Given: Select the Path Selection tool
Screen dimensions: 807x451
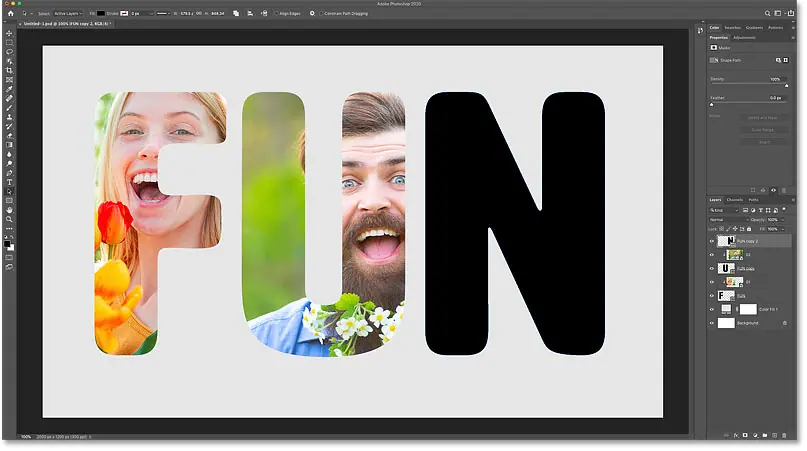Looking at the screenshot, I should point(9,192).
